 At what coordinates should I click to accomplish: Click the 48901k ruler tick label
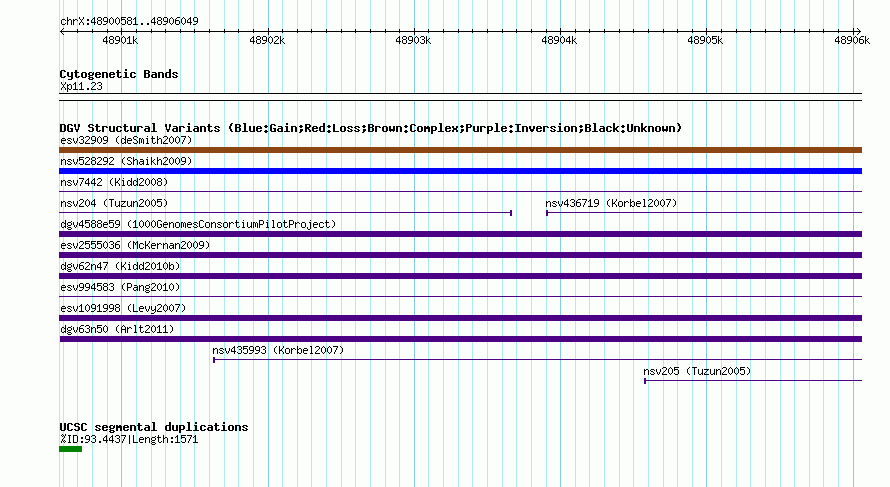point(120,40)
